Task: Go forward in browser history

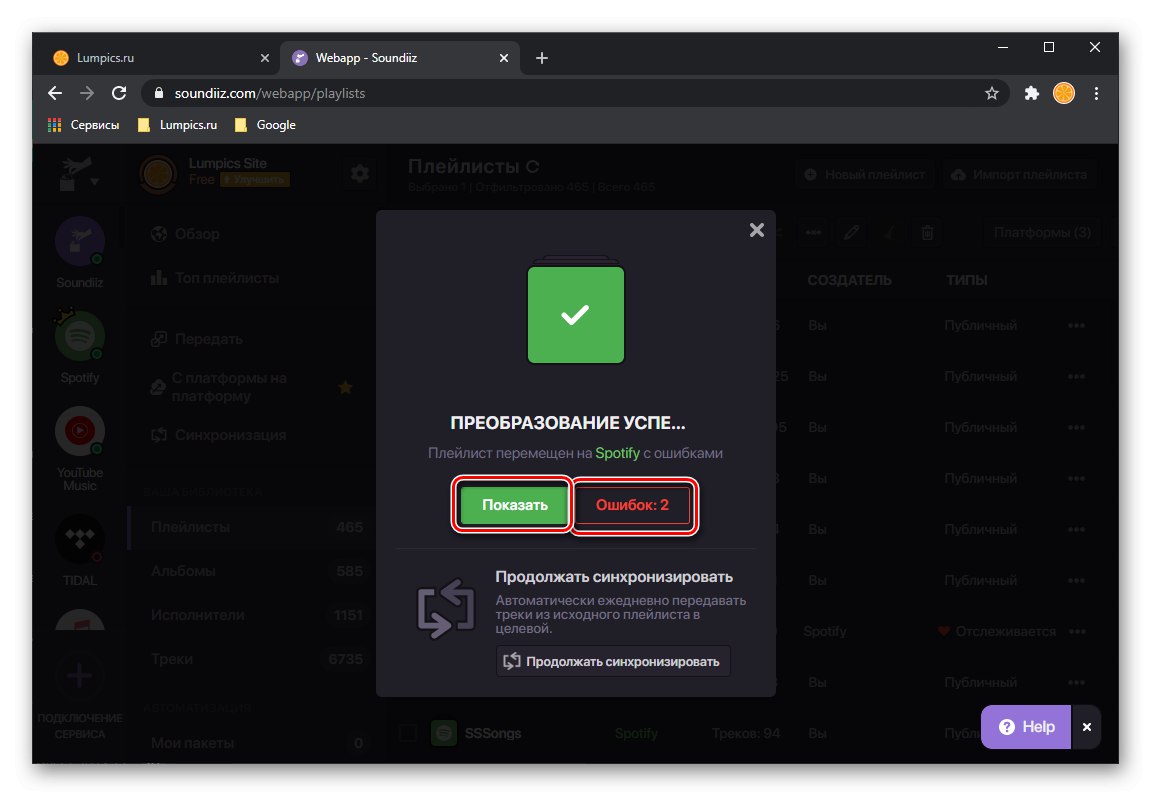Action: click(87, 93)
